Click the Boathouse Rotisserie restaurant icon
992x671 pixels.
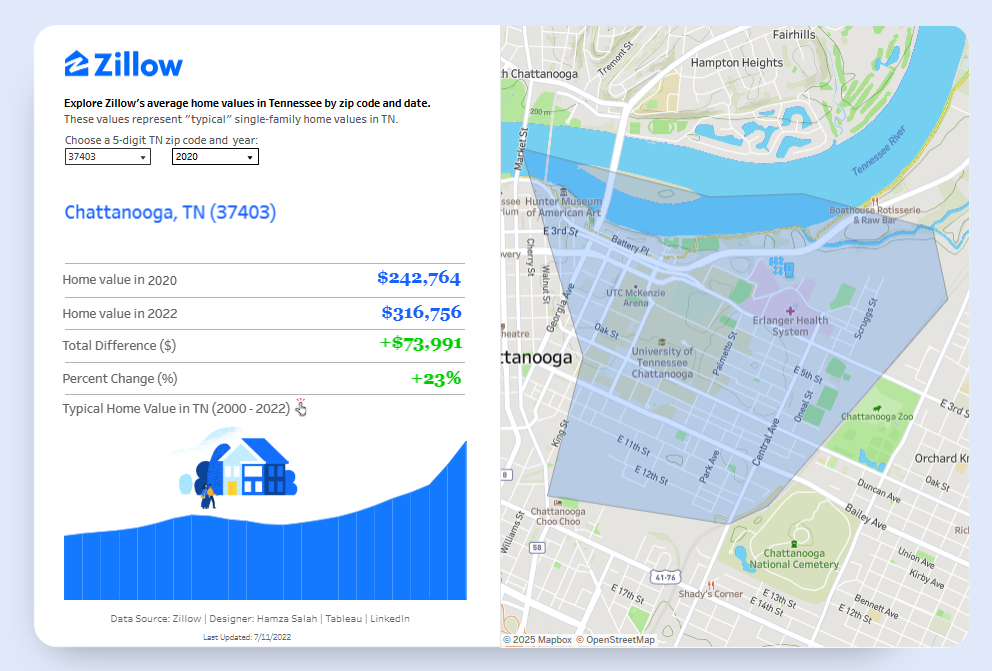[x=874, y=199]
